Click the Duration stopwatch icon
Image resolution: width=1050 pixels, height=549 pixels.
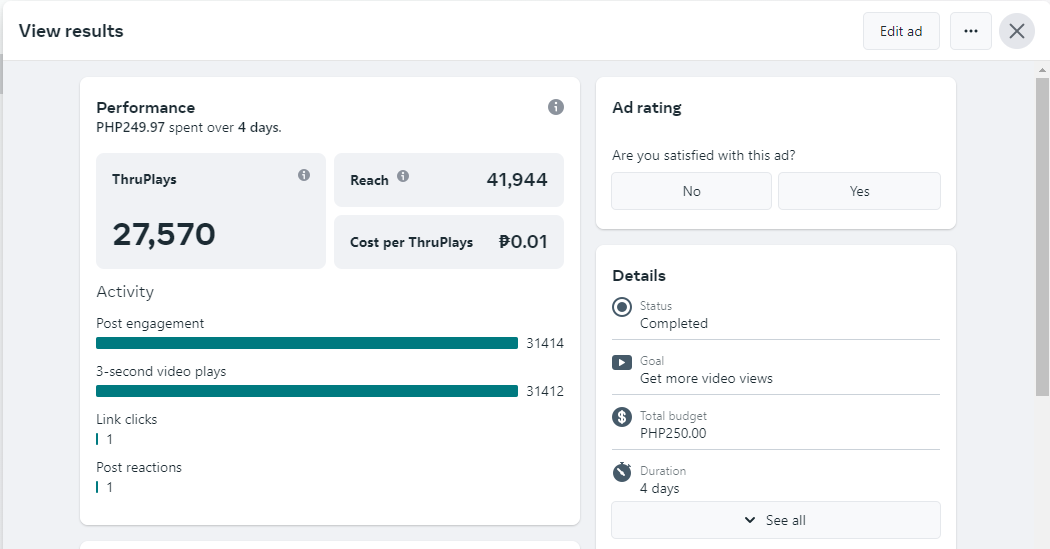click(x=622, y=471)
